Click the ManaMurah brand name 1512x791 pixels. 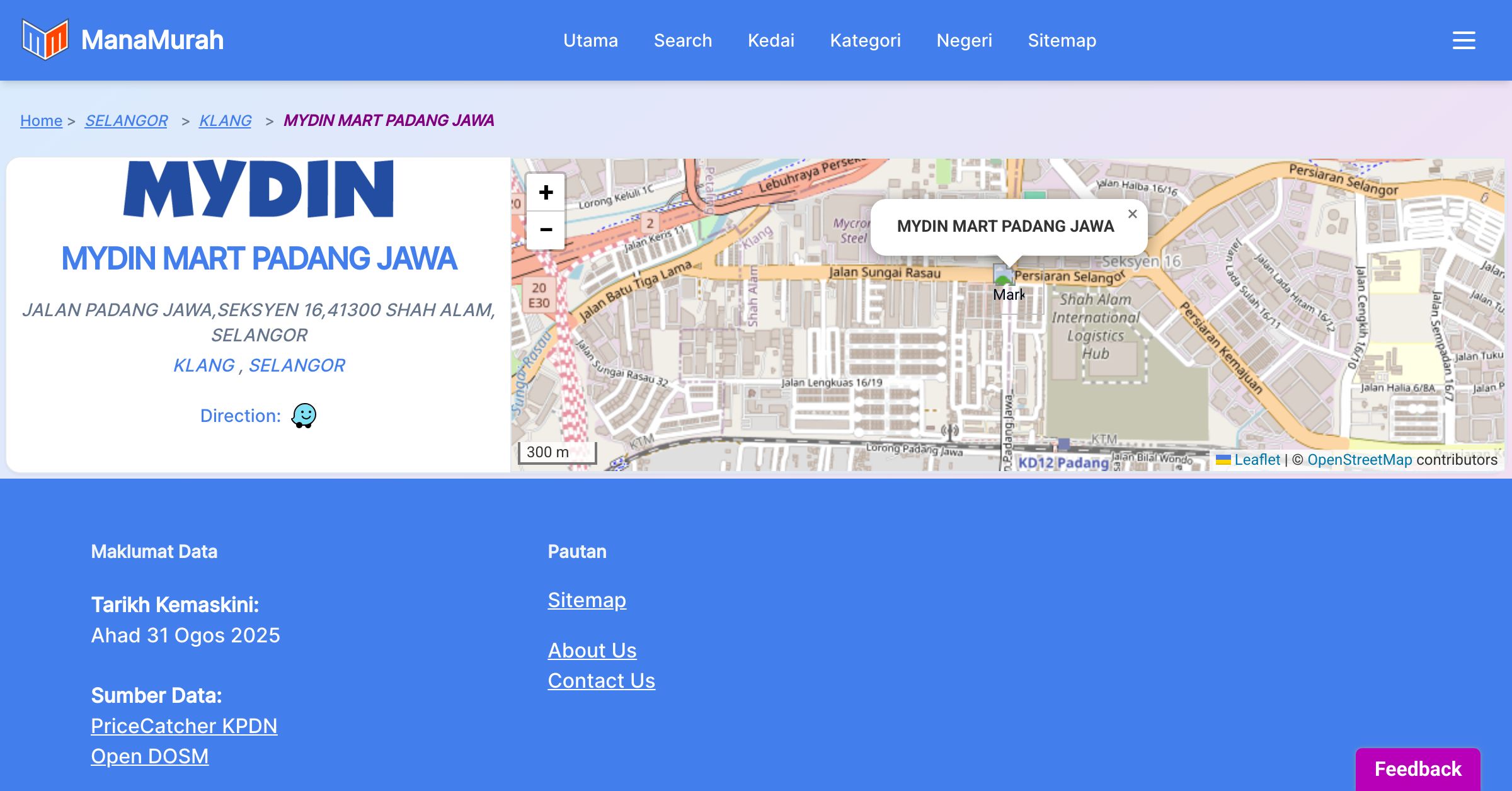[x=152, y=40]
